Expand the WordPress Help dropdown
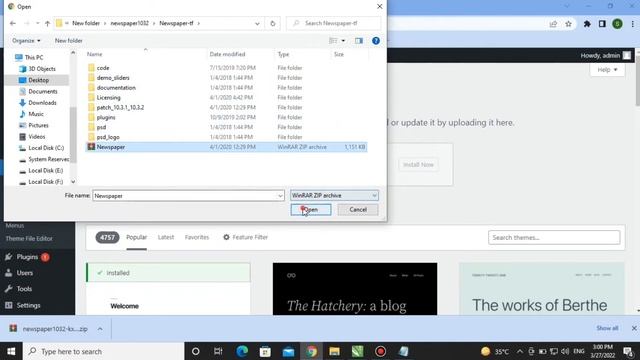 pos(607,70)
